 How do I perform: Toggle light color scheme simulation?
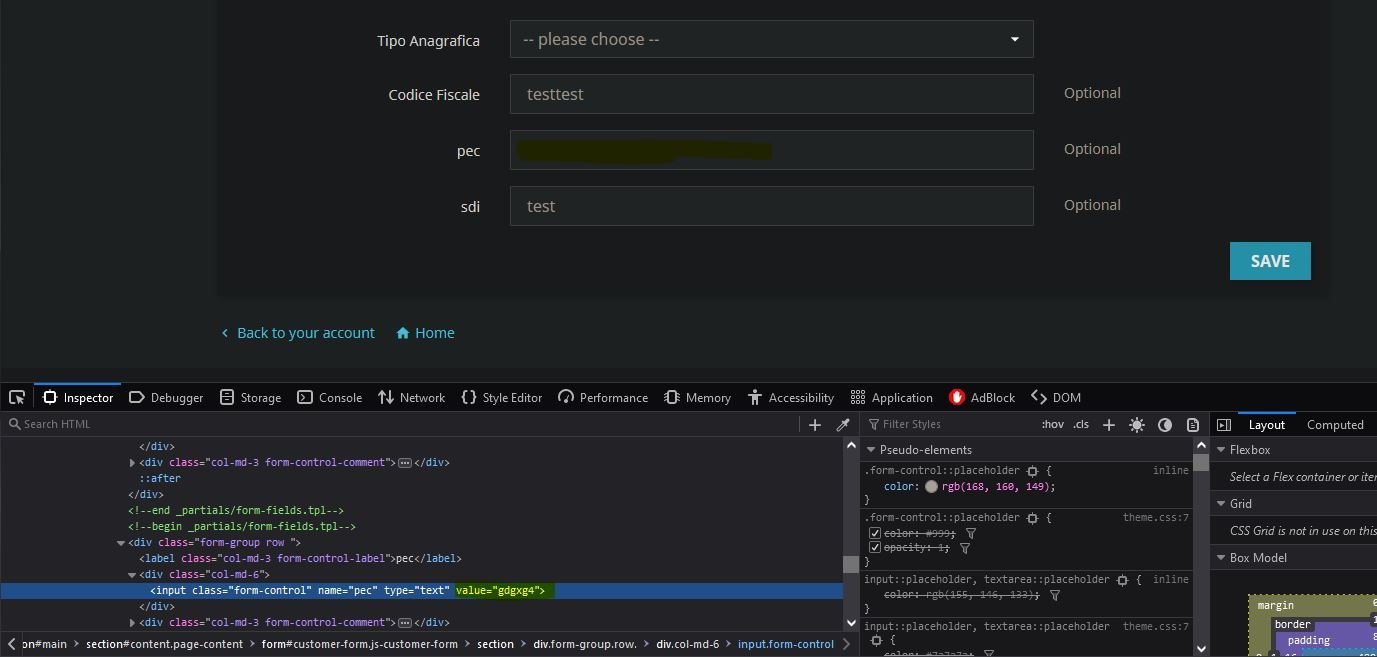1136,425
